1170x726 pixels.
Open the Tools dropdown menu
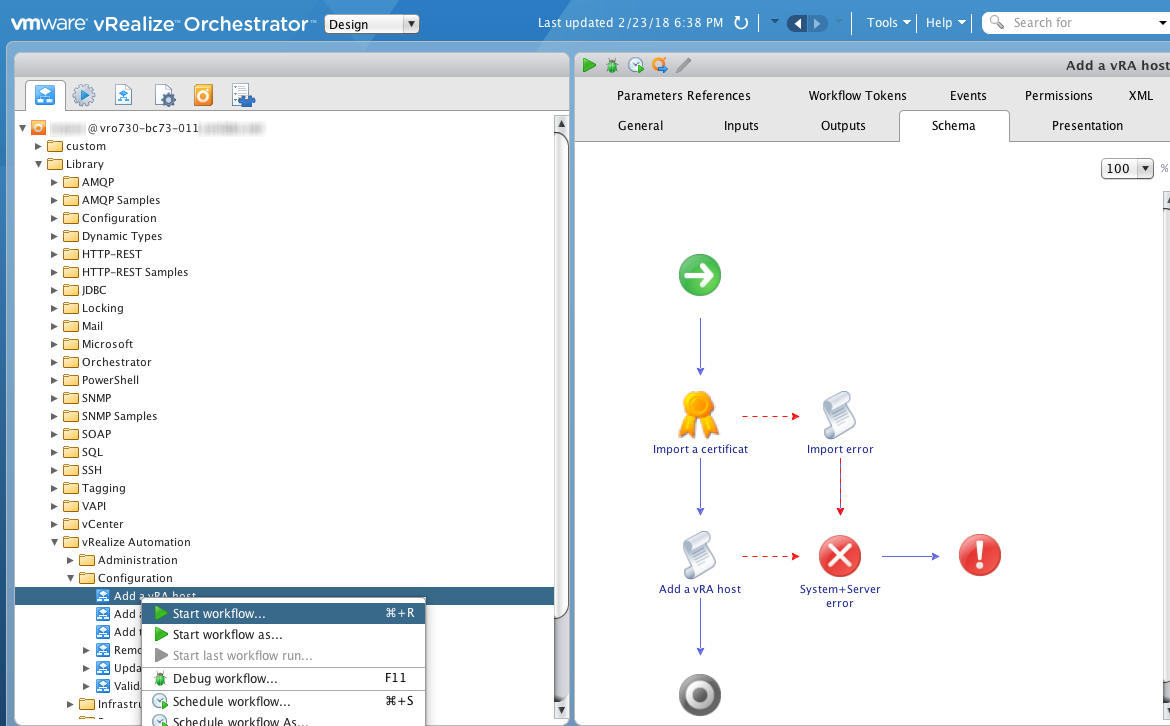click(x=889, y=22)
